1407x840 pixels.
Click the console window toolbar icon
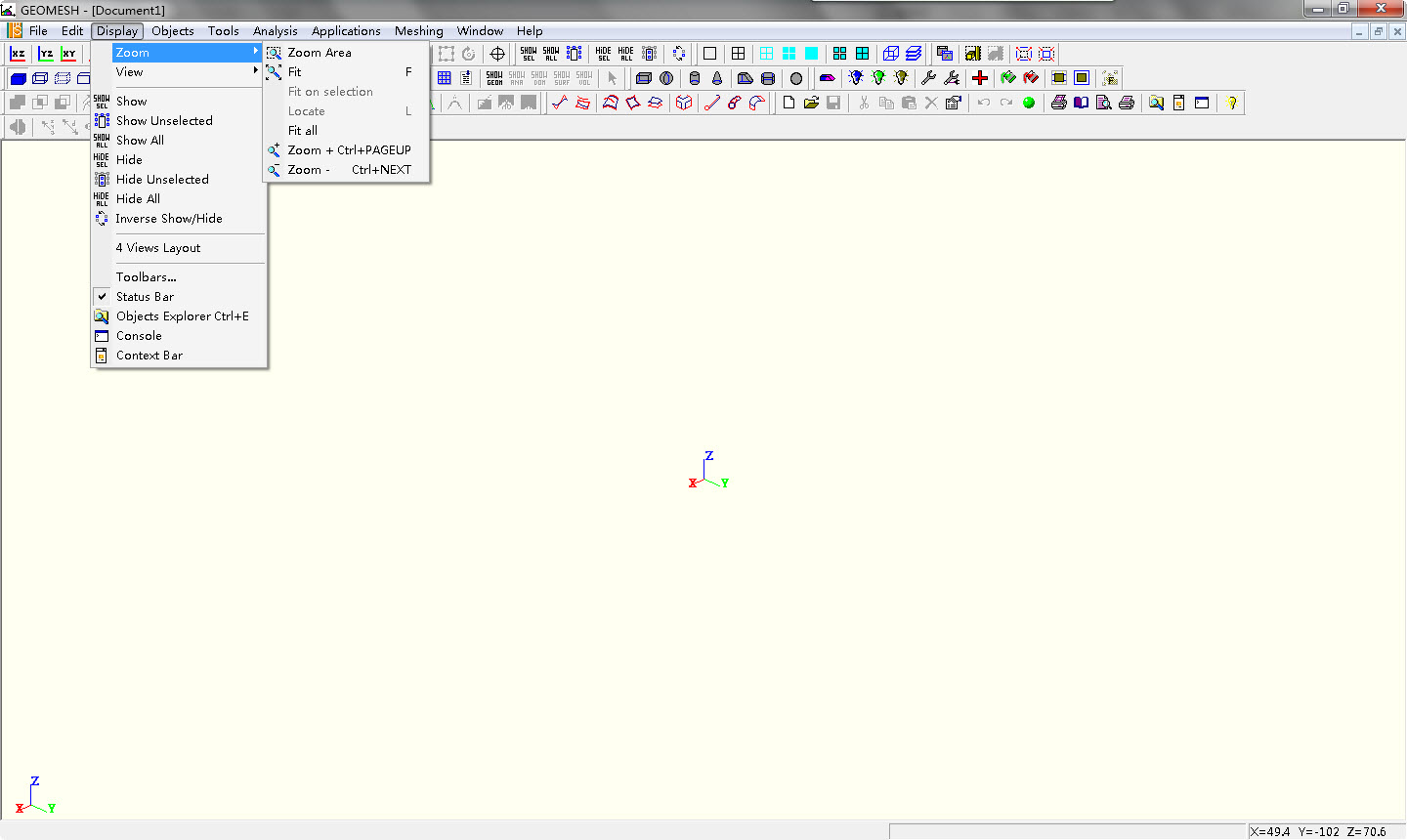(x=1202, y=103)
